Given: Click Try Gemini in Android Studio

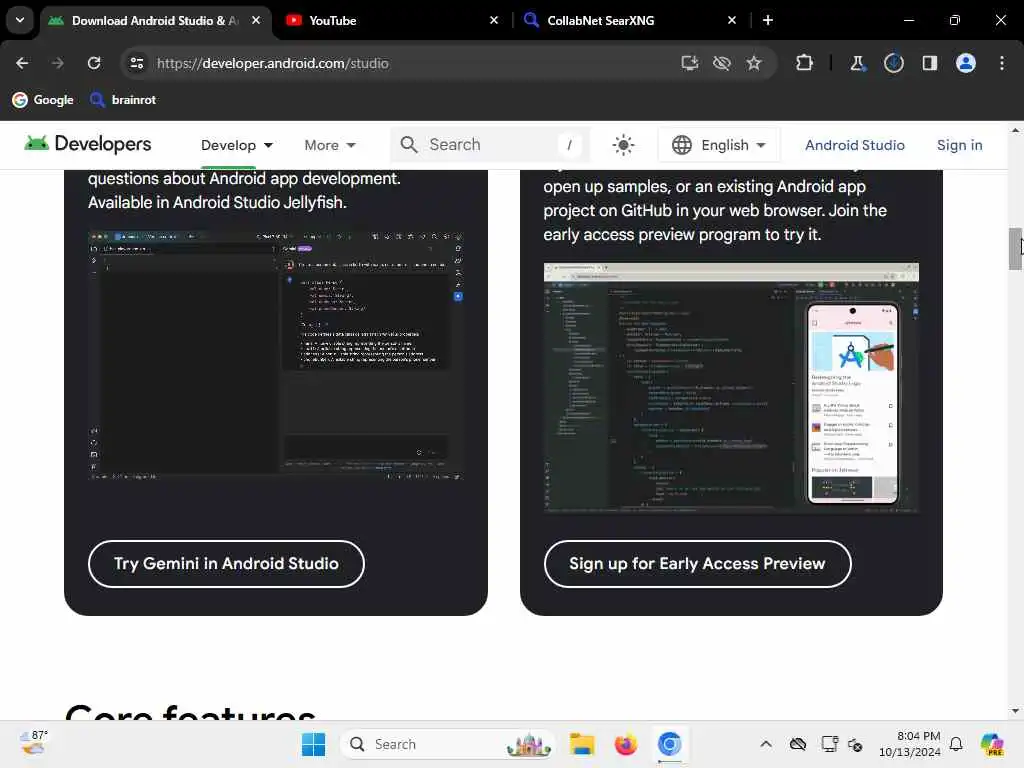Looking at the screenshot, I should pos(226,564).
